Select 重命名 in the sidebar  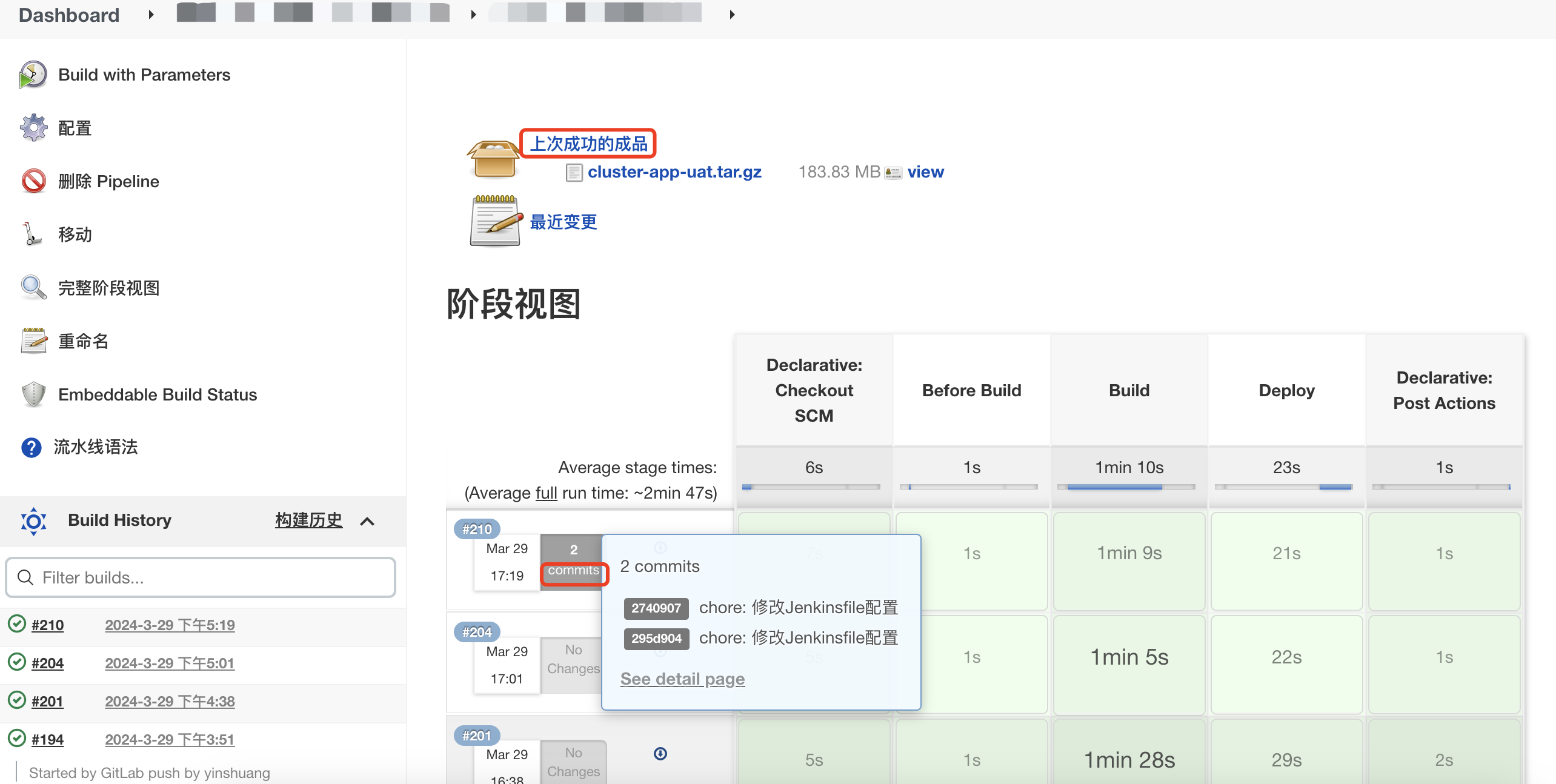83,341
